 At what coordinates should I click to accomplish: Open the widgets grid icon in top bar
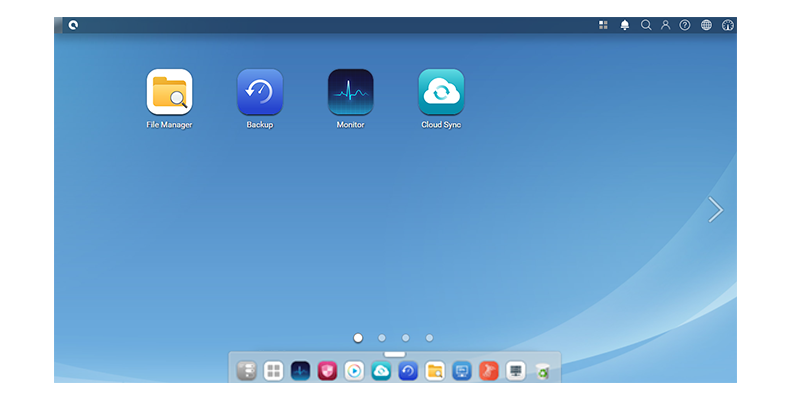coord(603,25)
